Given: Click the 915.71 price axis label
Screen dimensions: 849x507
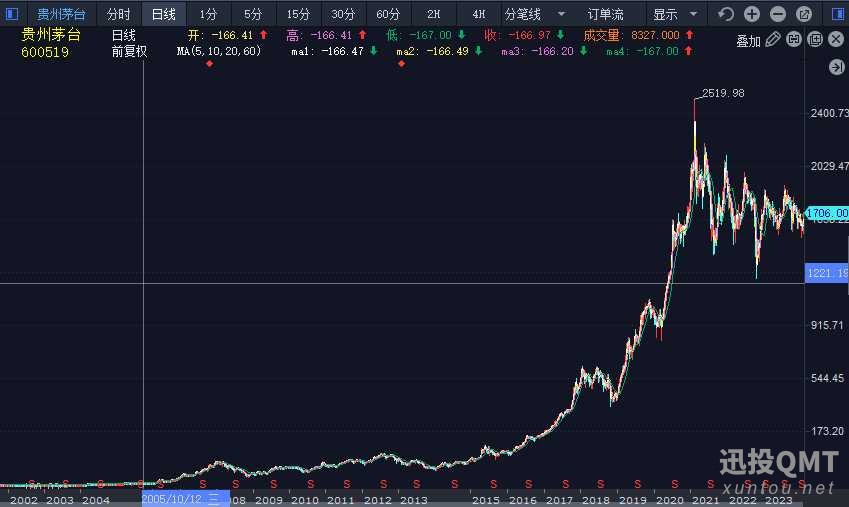Looking at the screenshot, I should pyautogui.click(x=827, y=326).
